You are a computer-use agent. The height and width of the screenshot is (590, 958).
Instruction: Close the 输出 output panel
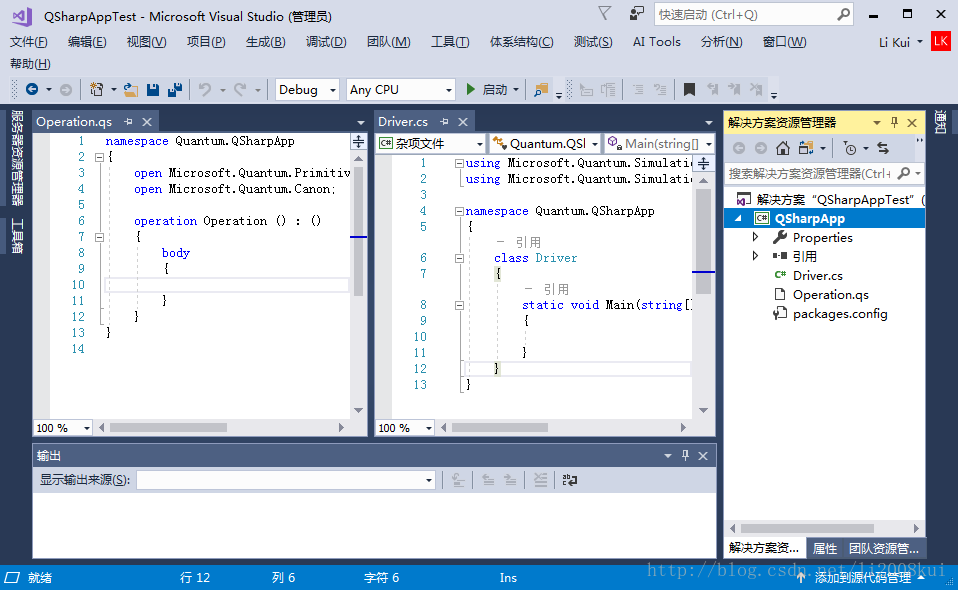[x=703, y=456]
